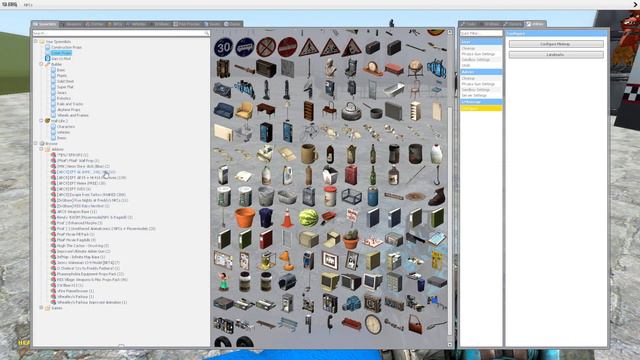Viewport: 640px width, 360px height.
Task: Collapse the Half-Life 2 tree node
Action: 41,121
